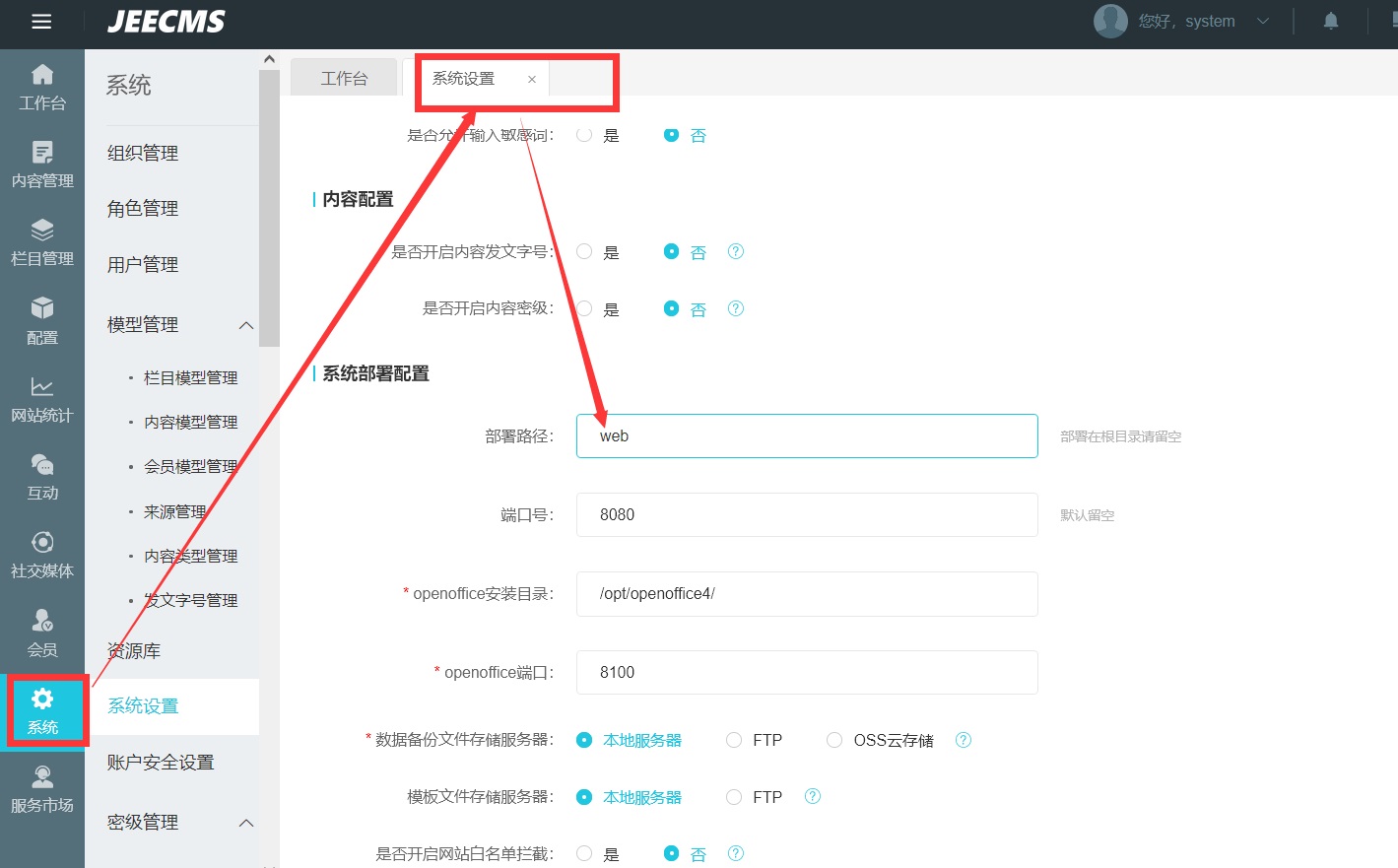Show help for 是否开启内容发文字号

point(736,251)
